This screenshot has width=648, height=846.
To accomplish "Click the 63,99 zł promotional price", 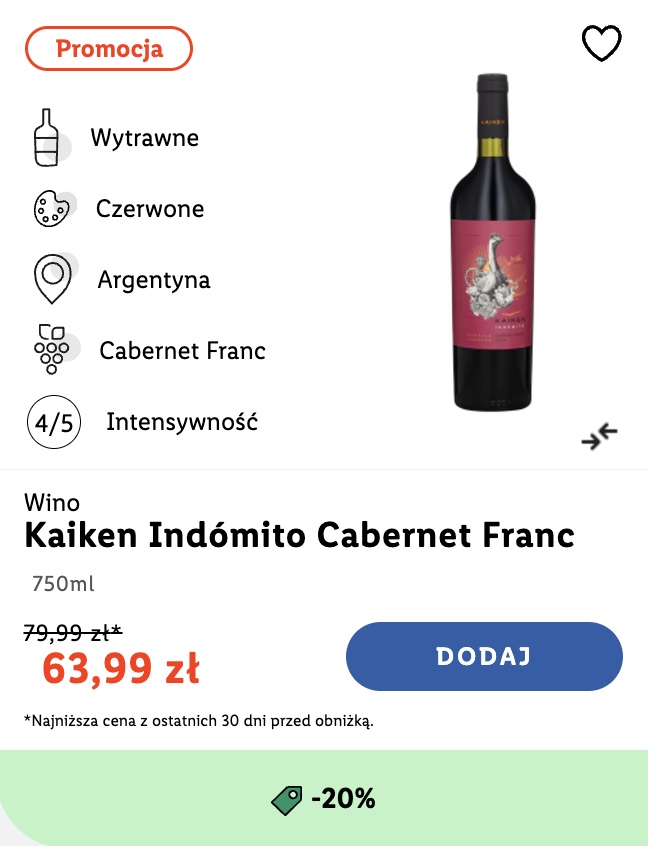I will (x=121, y=668).
